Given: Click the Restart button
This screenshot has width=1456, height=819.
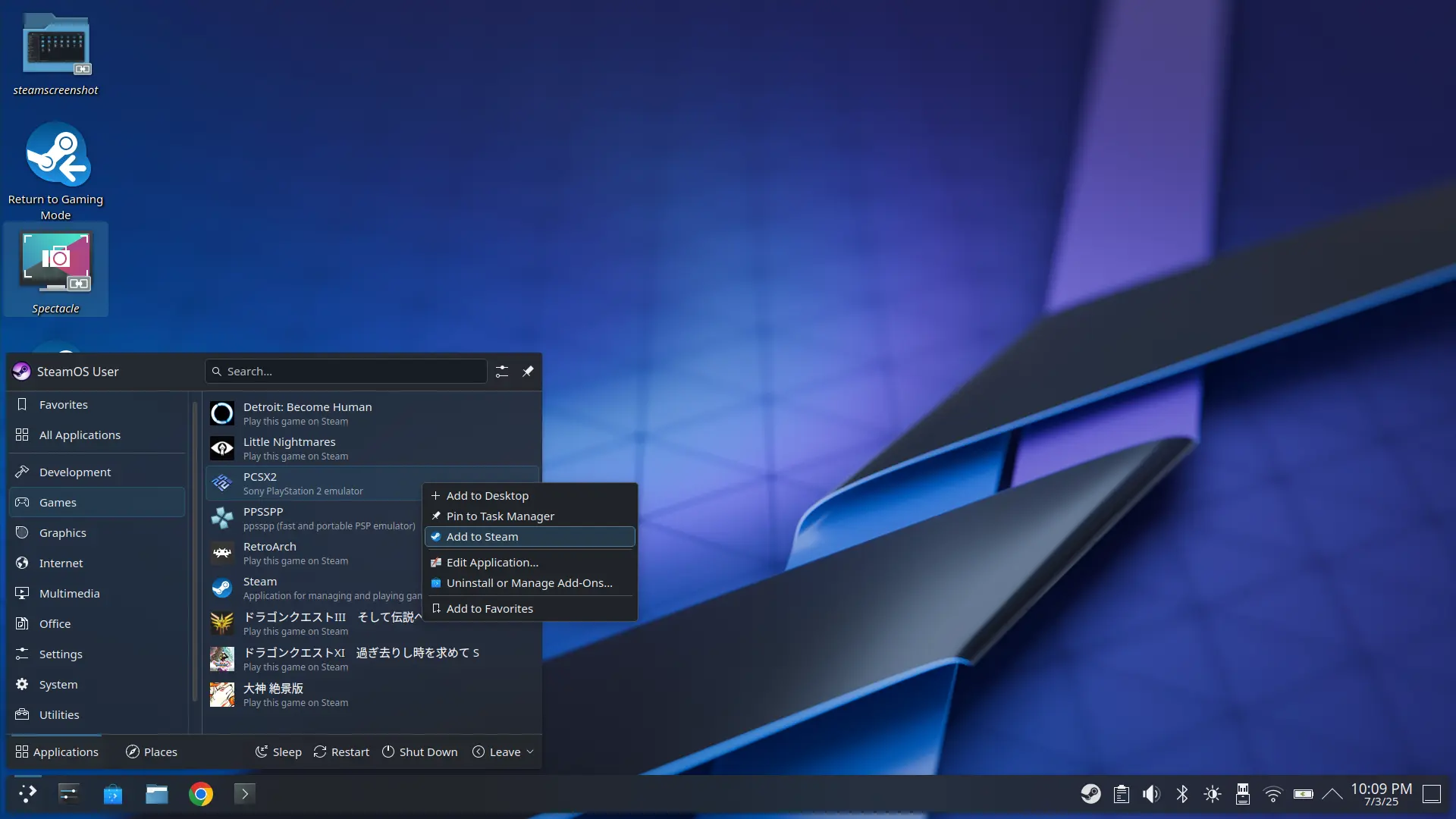Looking at the screenshot, I should (341, 752).
